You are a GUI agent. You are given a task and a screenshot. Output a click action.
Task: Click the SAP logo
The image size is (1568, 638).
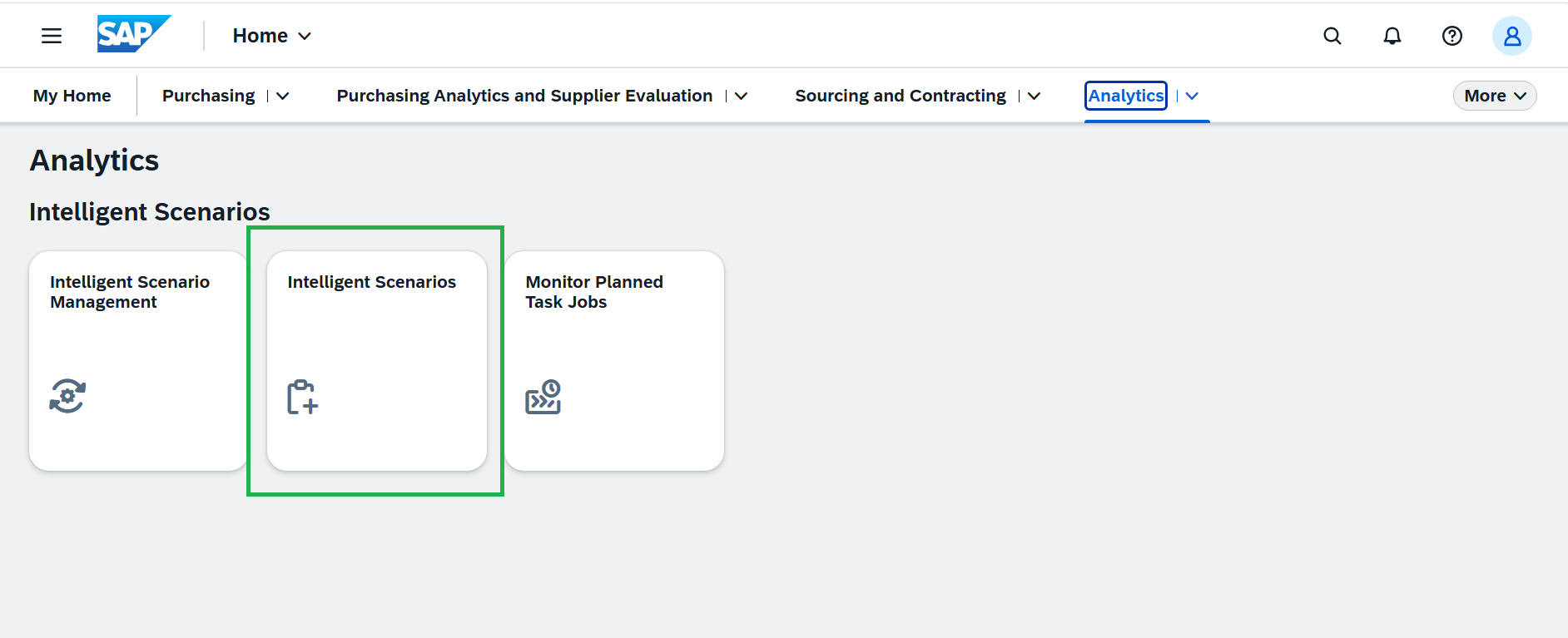[134, 34]
